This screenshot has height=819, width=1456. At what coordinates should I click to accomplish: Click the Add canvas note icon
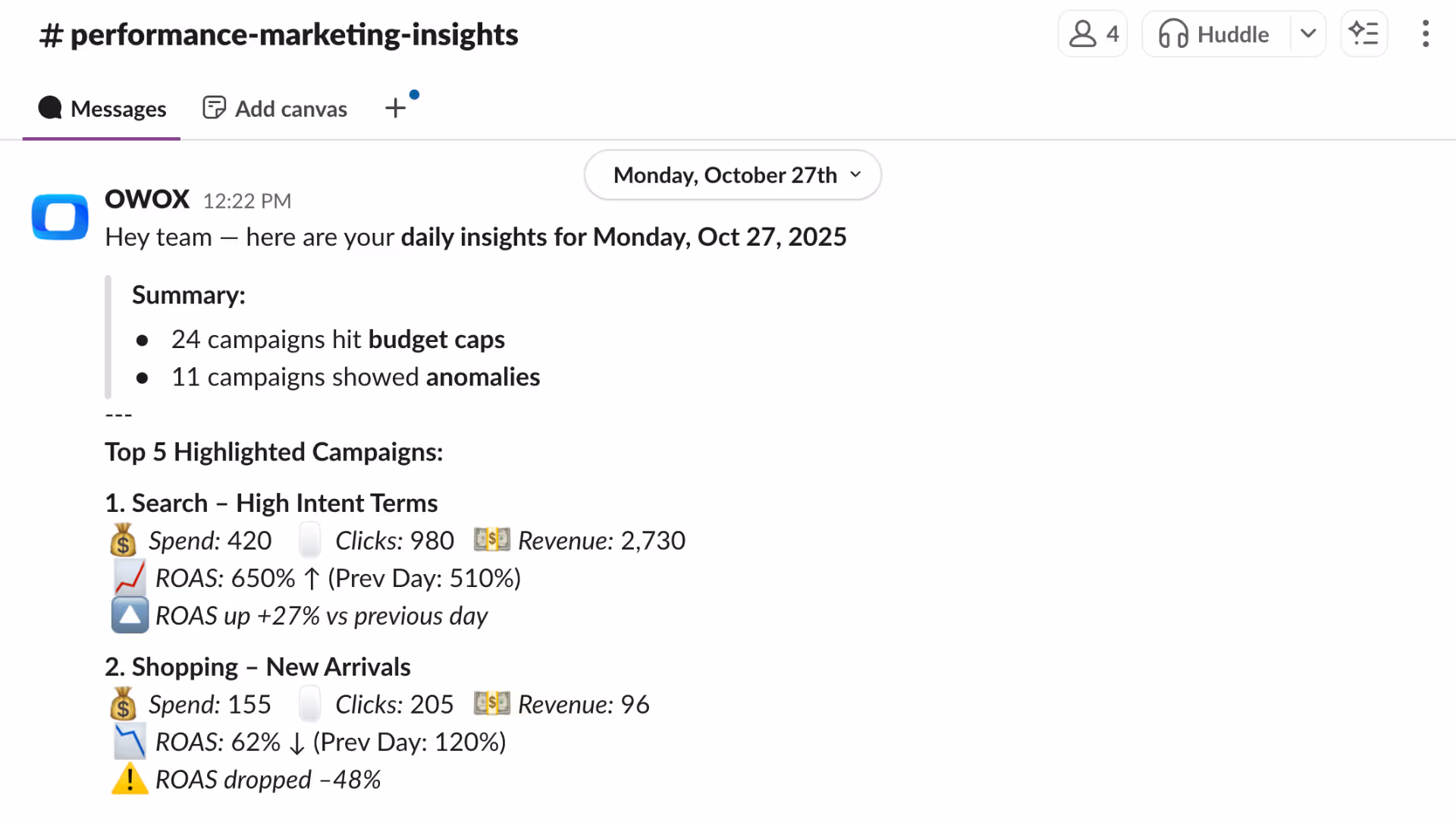click(x=213, y=108)
